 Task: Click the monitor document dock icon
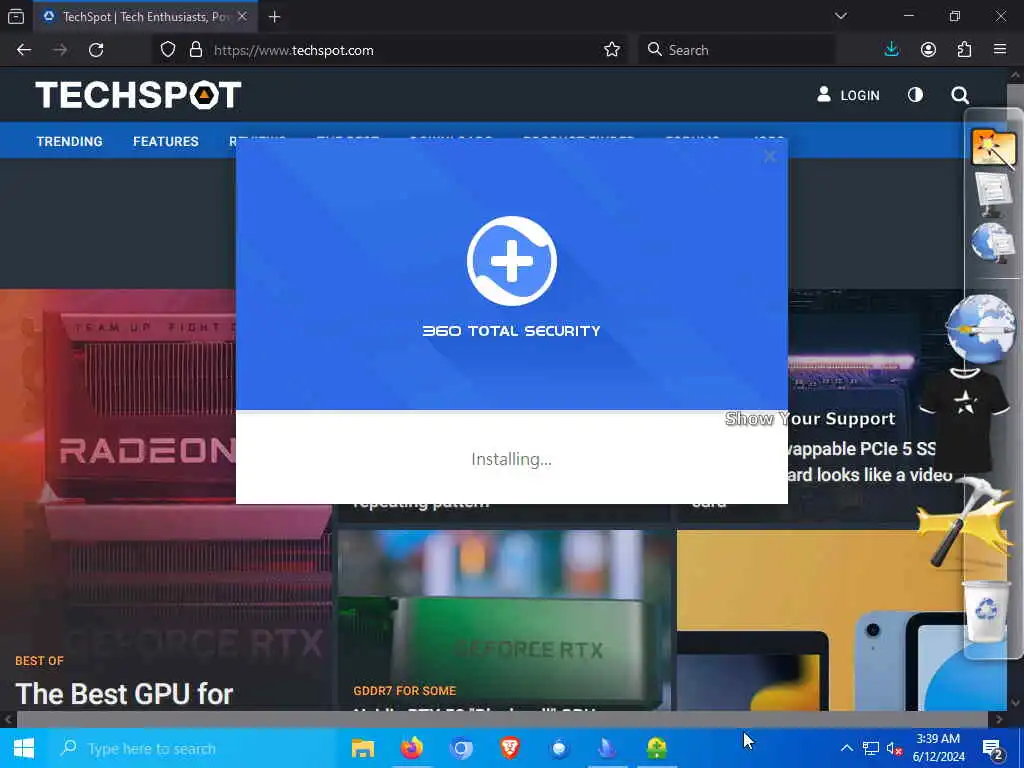coord(993,193)
